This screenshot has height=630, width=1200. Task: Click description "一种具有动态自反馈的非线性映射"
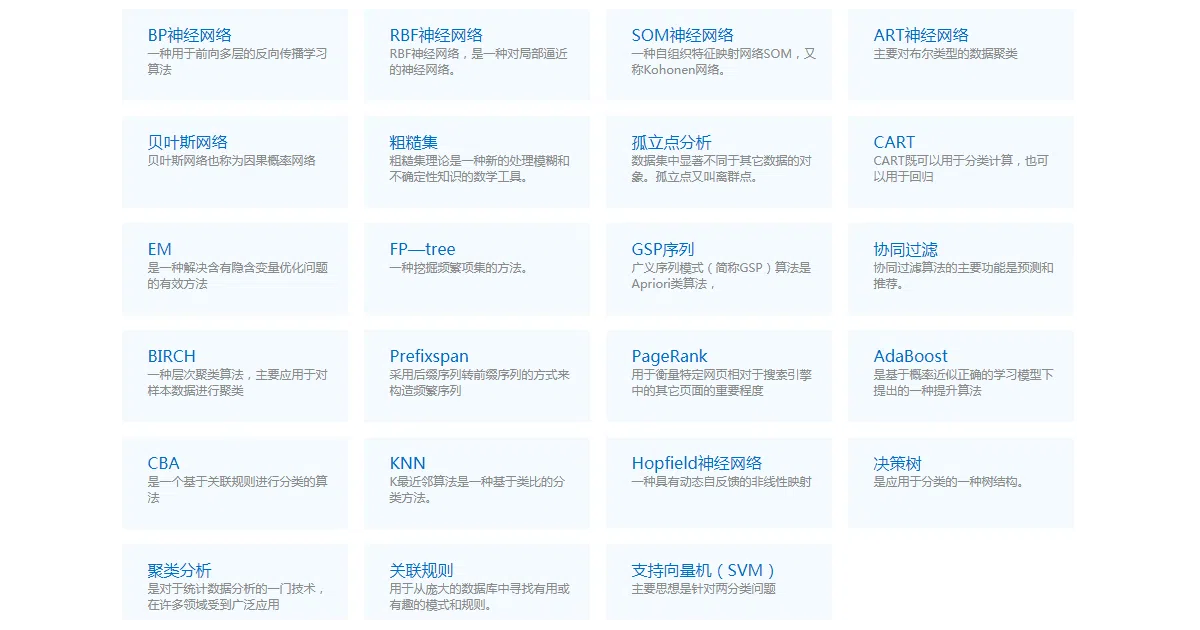[x=722, y=482]
